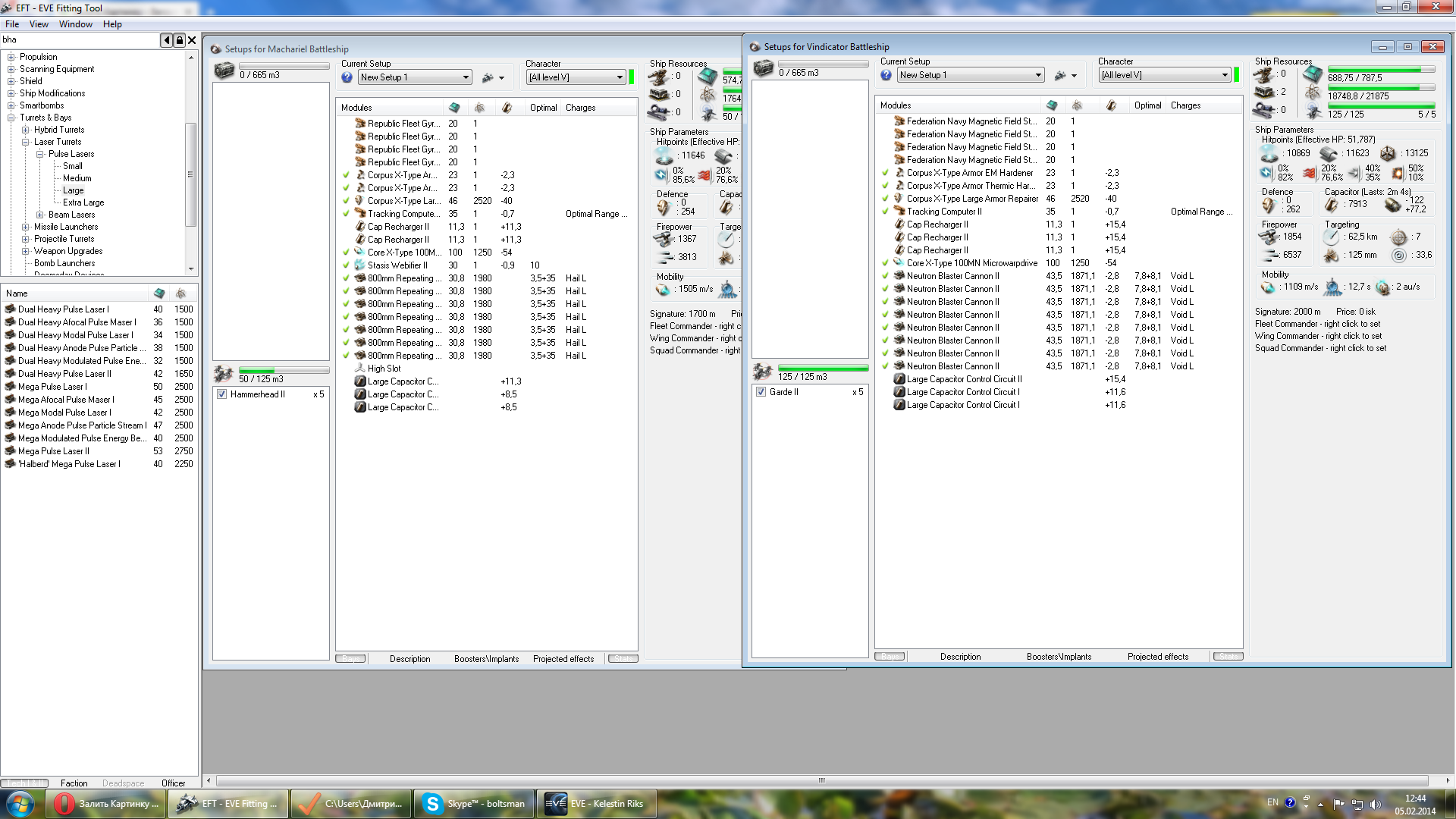Screen dimensions: 1456x819
Task: Select the Extra Large pulse laser category
Action: [x=83, y=202]
